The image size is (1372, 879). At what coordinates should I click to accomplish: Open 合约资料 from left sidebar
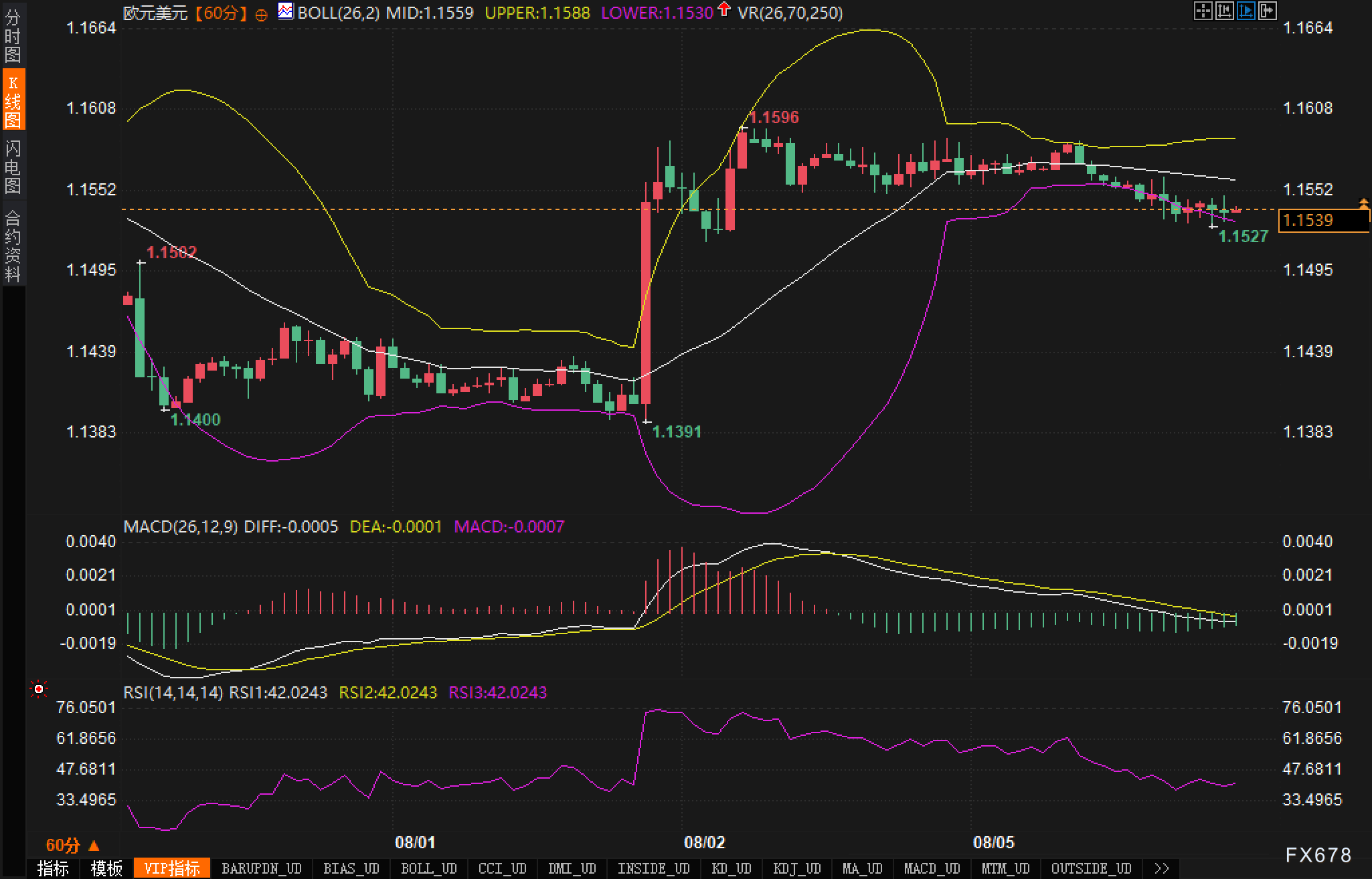12,245
